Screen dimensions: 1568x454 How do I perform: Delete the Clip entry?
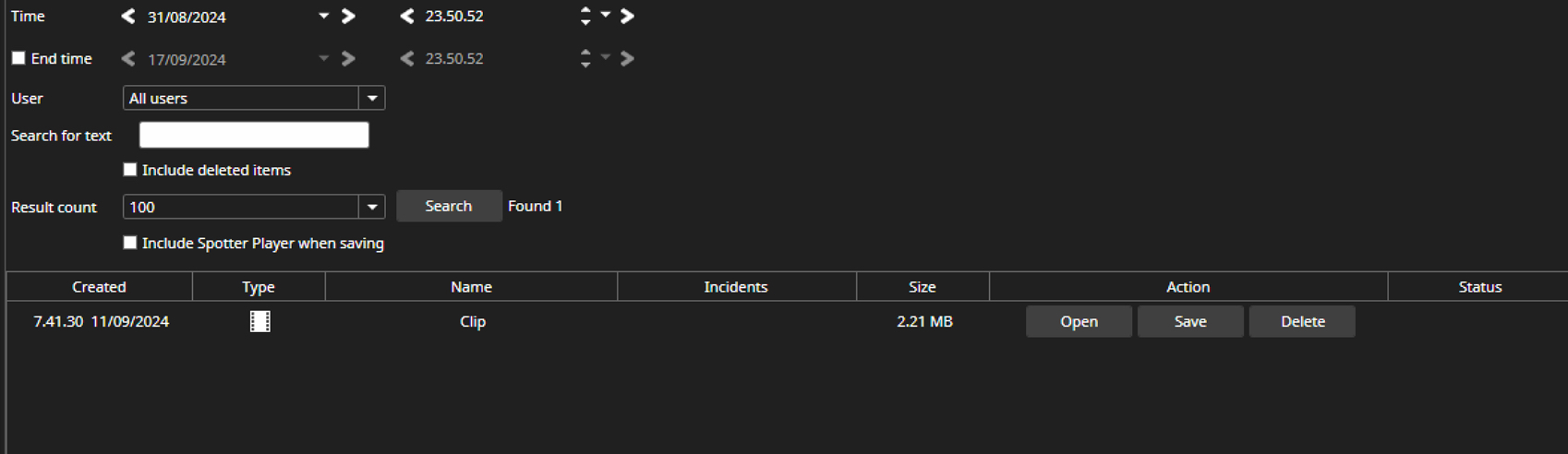pyautogui.click(x=1302, y=321)
